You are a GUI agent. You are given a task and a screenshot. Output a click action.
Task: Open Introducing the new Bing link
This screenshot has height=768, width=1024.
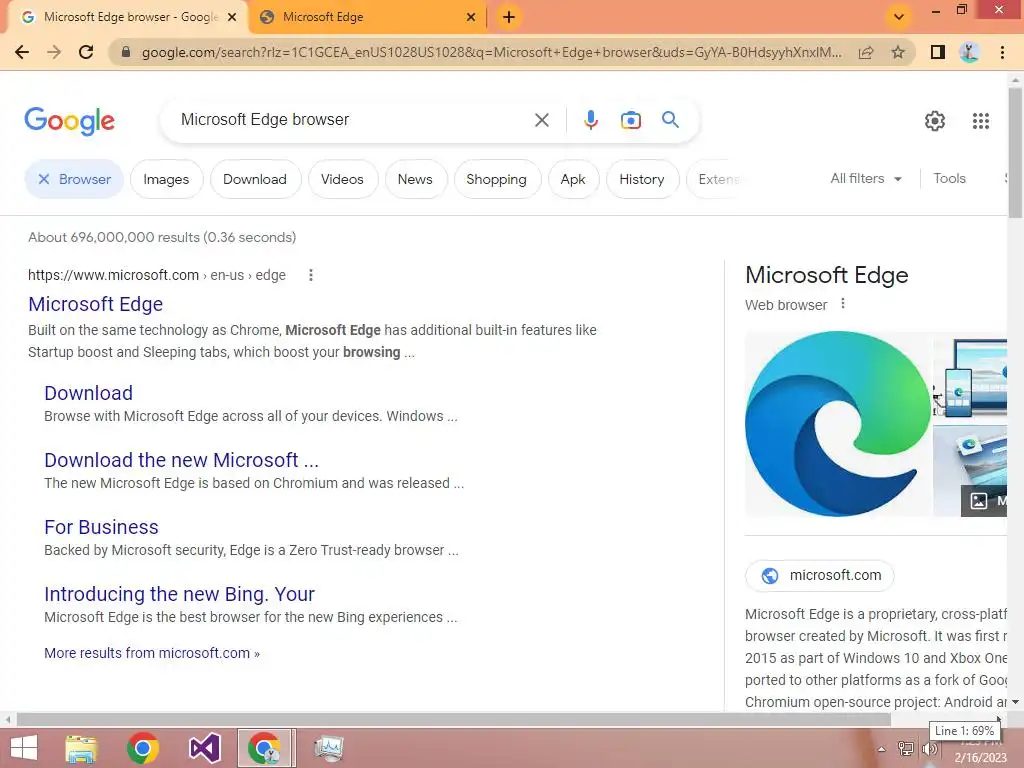[179, 594]
